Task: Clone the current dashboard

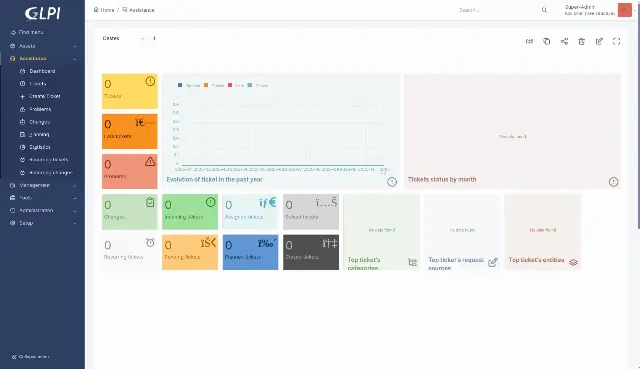Action: click(547, 41)
